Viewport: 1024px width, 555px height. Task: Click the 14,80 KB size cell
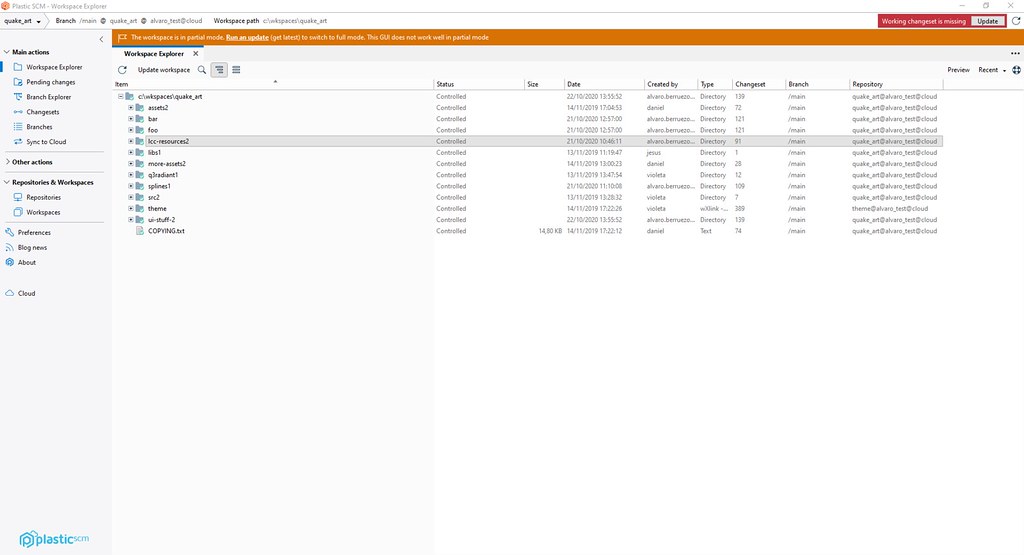(550, 230)
